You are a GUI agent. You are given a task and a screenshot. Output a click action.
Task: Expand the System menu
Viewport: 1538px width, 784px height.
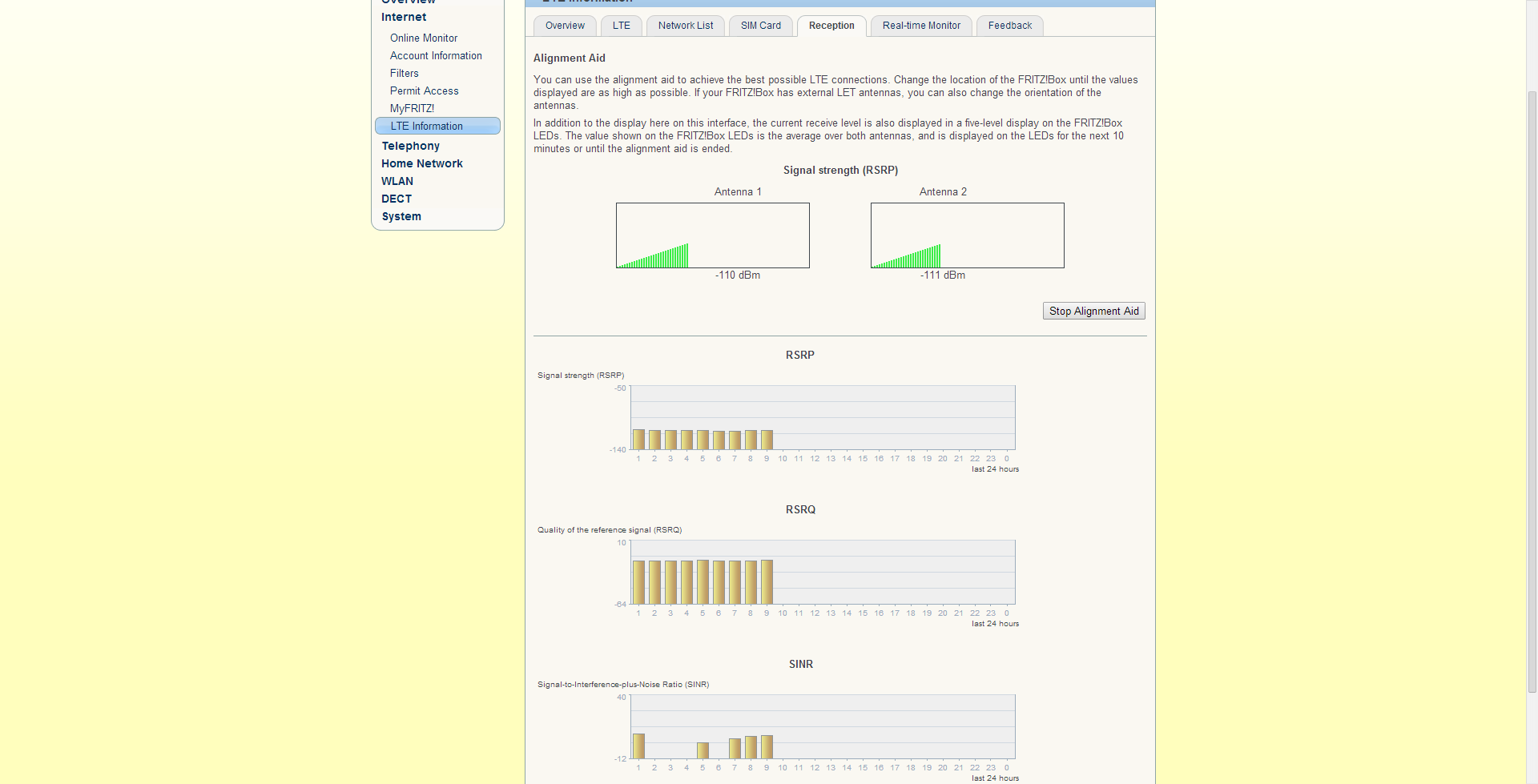point(401,216)
